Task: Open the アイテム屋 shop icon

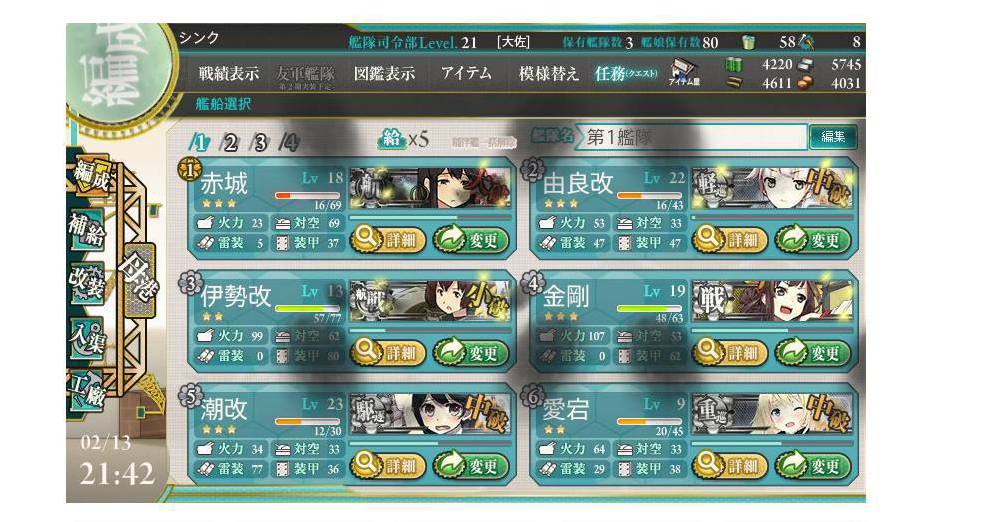Action: click(683, 73)
